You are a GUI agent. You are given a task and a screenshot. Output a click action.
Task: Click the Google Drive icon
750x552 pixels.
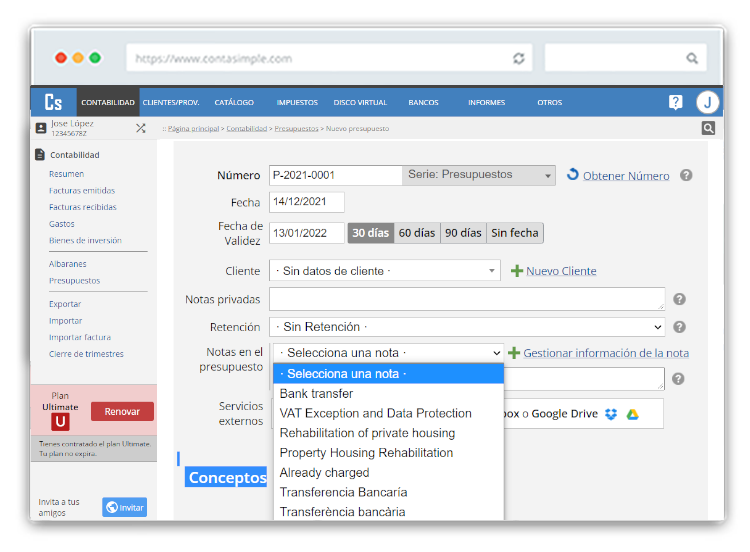click(x=633, y=414)
